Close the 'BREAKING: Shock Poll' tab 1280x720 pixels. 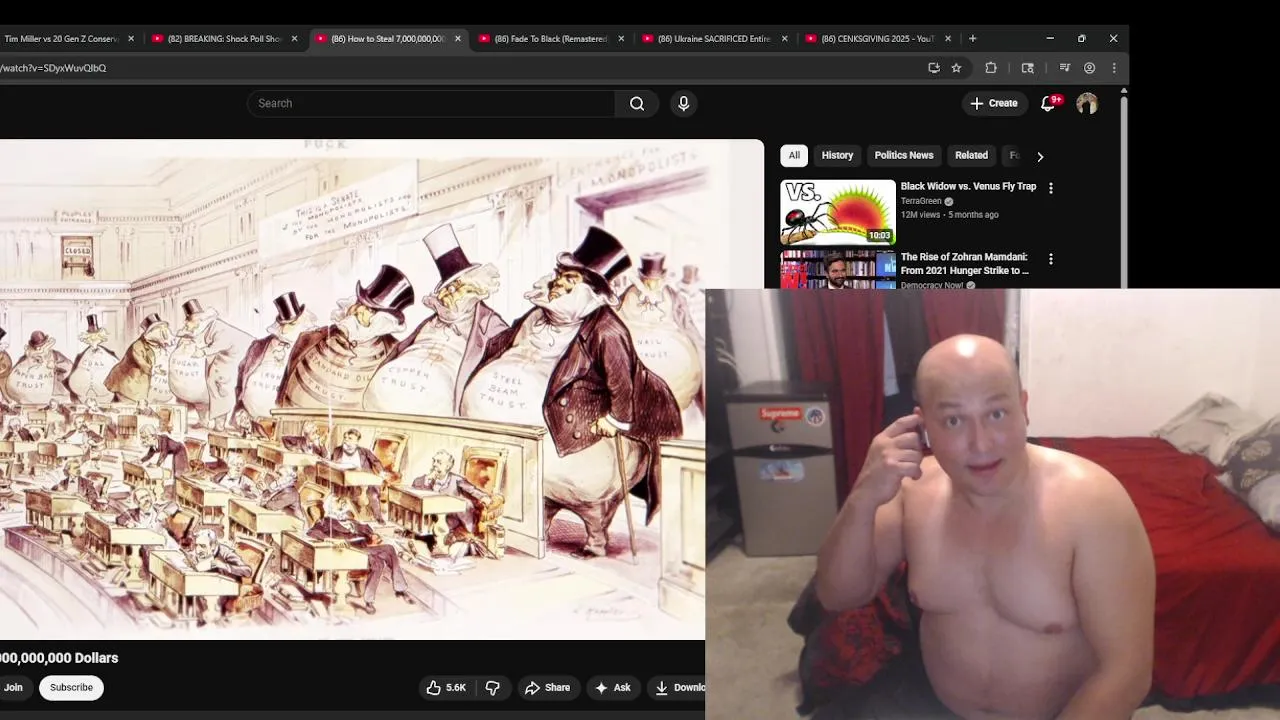(294, 39)
